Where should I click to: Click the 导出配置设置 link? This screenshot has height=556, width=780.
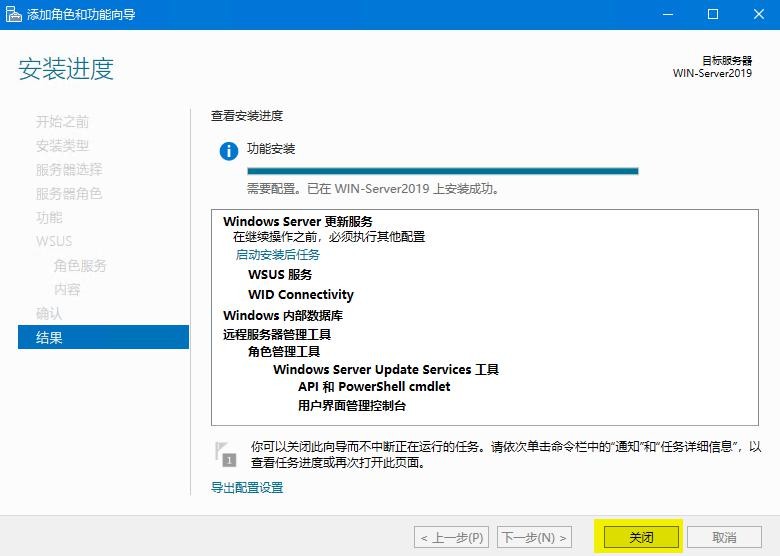[x=247, y=488]
